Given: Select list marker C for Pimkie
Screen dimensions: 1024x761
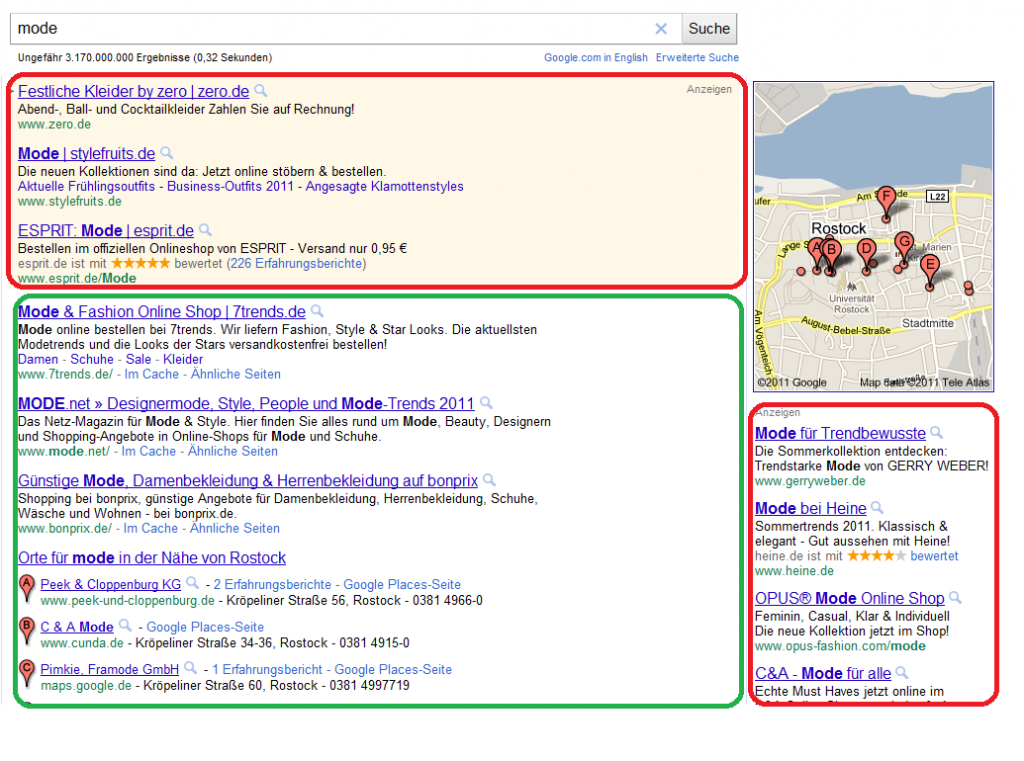Looking at the screenshot, I should 26,672.
